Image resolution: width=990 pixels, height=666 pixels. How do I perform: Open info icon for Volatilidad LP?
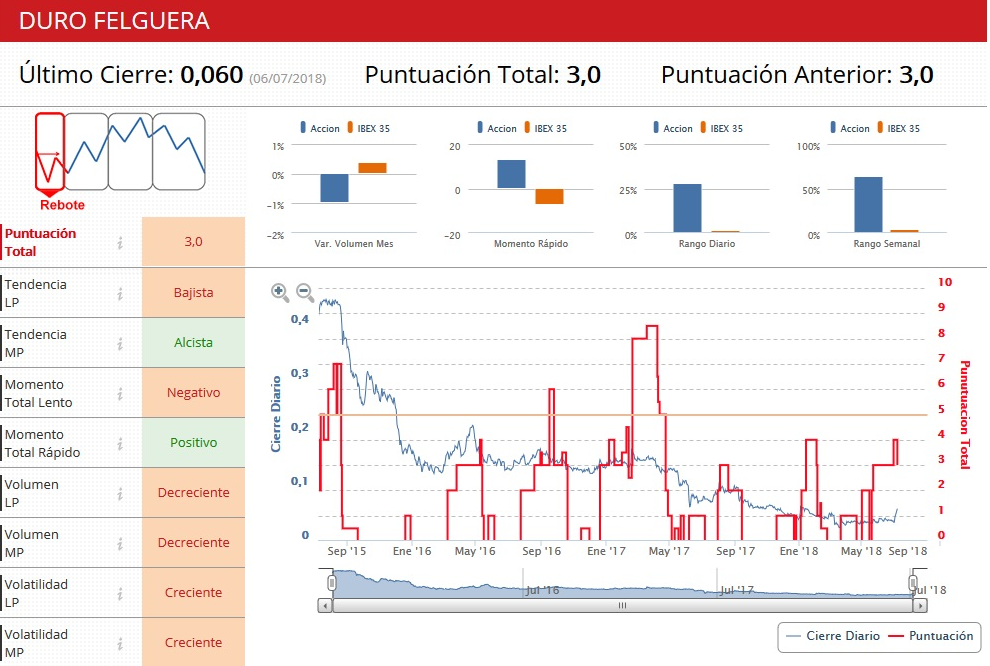120,593
